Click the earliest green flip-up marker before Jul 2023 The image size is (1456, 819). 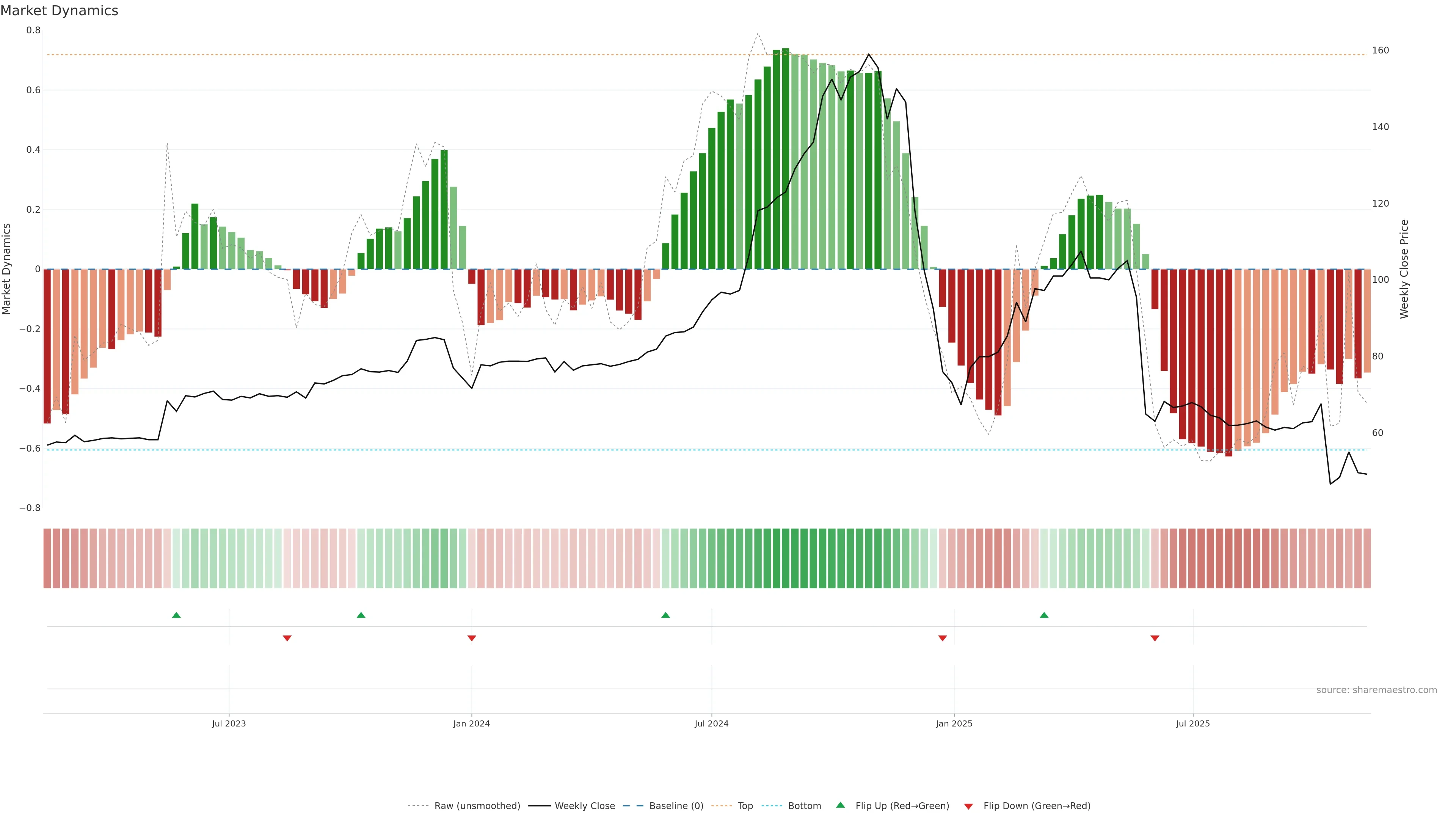(176, 615)
